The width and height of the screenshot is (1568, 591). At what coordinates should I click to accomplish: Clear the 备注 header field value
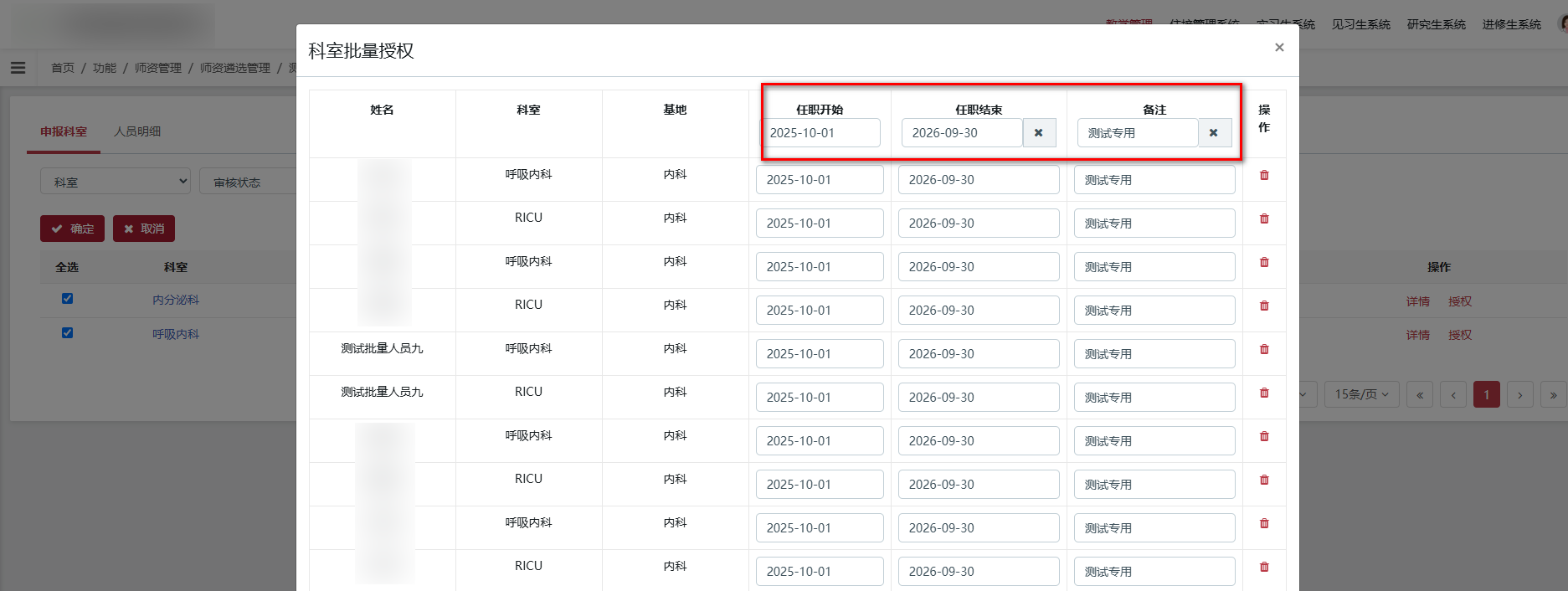(1214, 133)
